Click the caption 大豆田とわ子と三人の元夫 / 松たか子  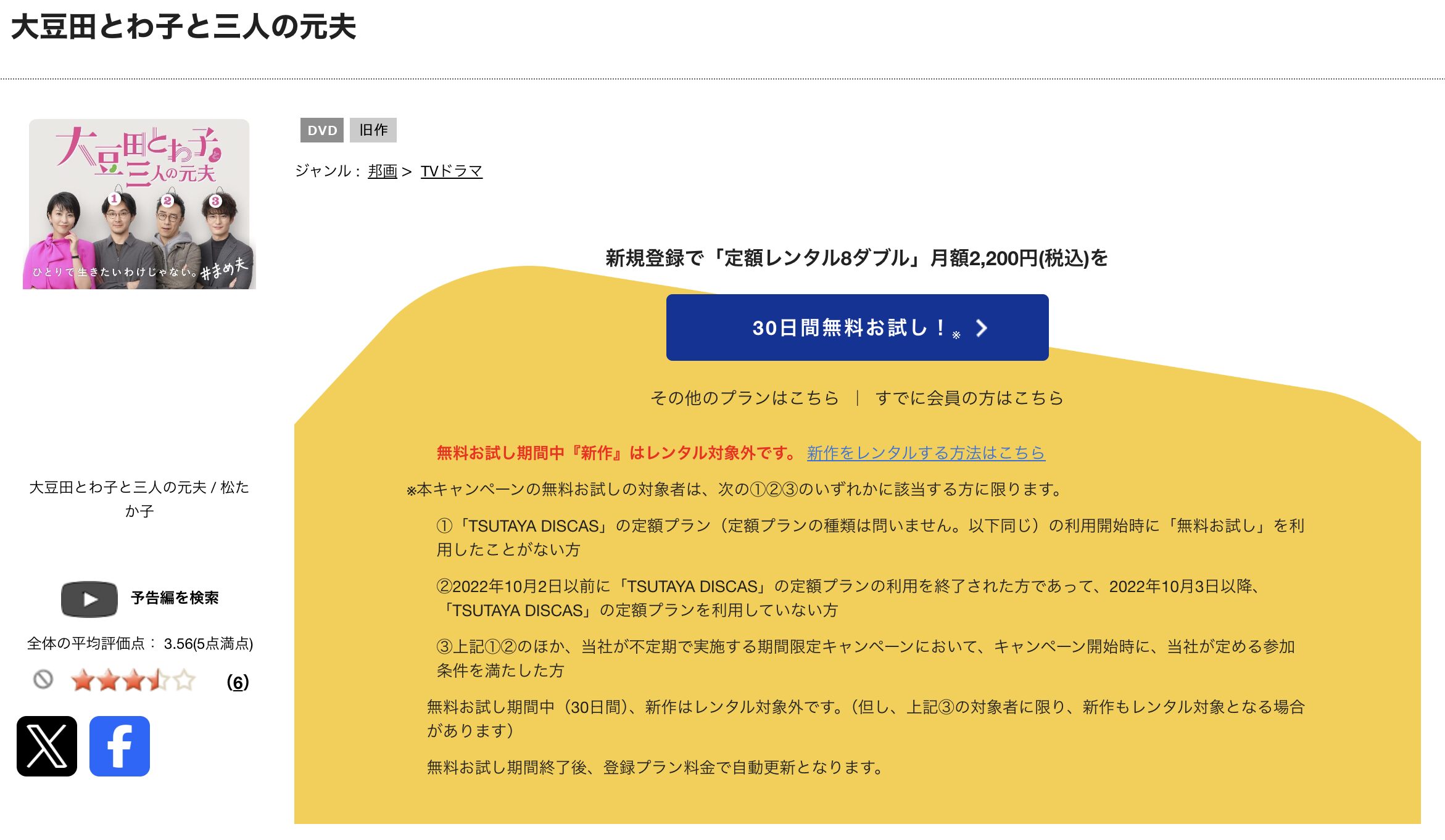coord(139,499)
